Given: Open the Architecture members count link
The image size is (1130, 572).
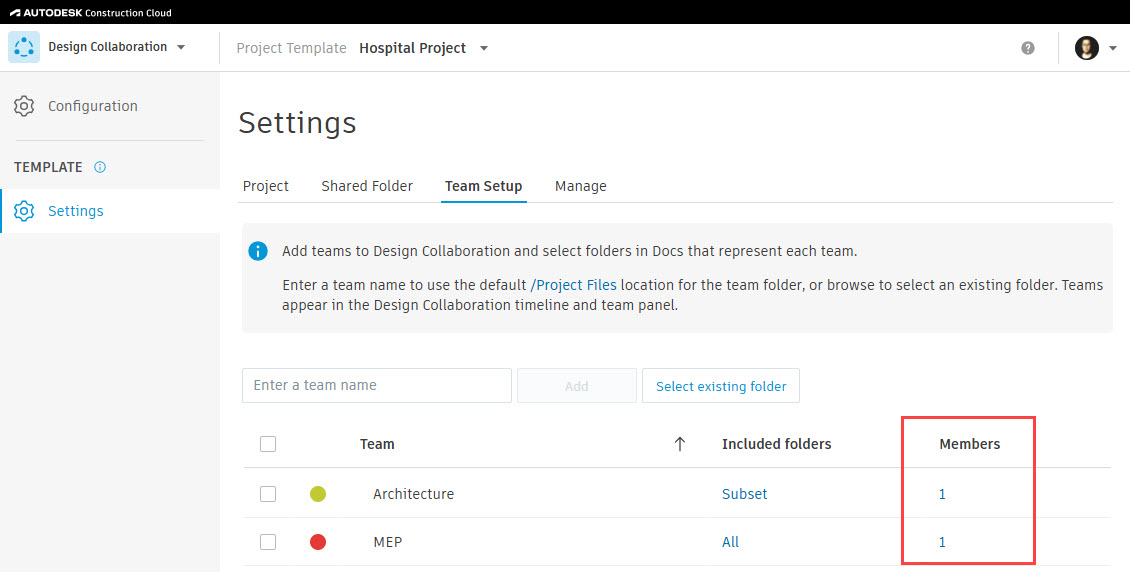Looking at the screenshot, I should [942, 493].
